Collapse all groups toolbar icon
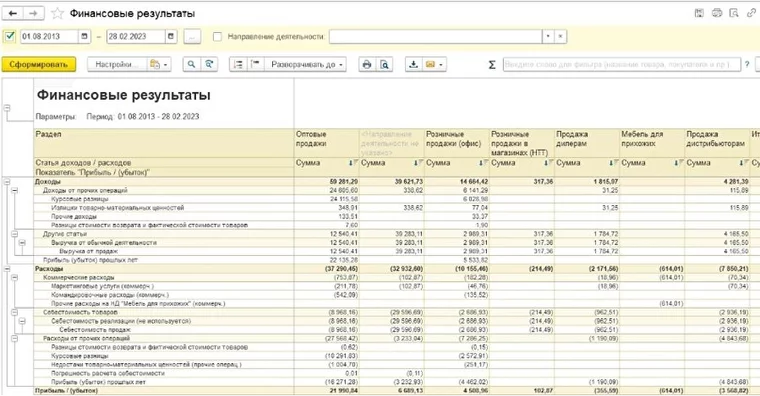Viewport: 760px width, 396px height. click(x=255, y=64)
